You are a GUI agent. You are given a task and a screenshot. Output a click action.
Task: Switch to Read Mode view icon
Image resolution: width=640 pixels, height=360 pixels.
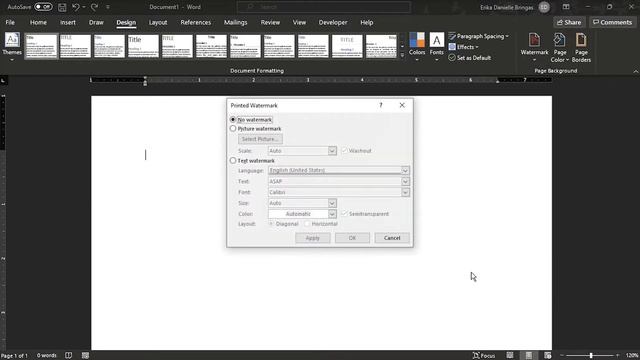510,356
